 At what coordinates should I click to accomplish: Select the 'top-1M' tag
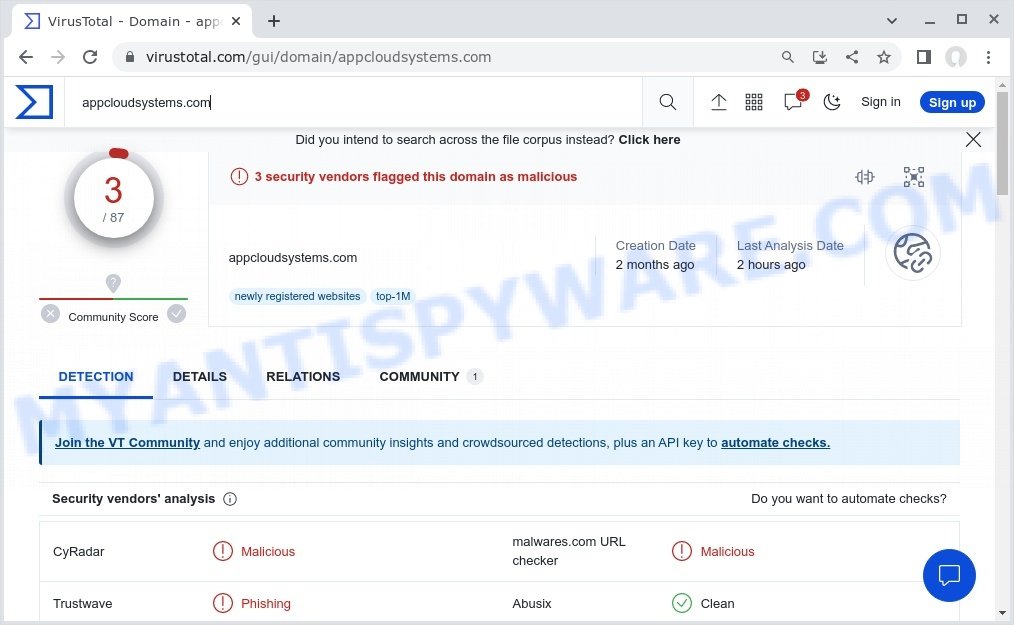pos(393,296)
